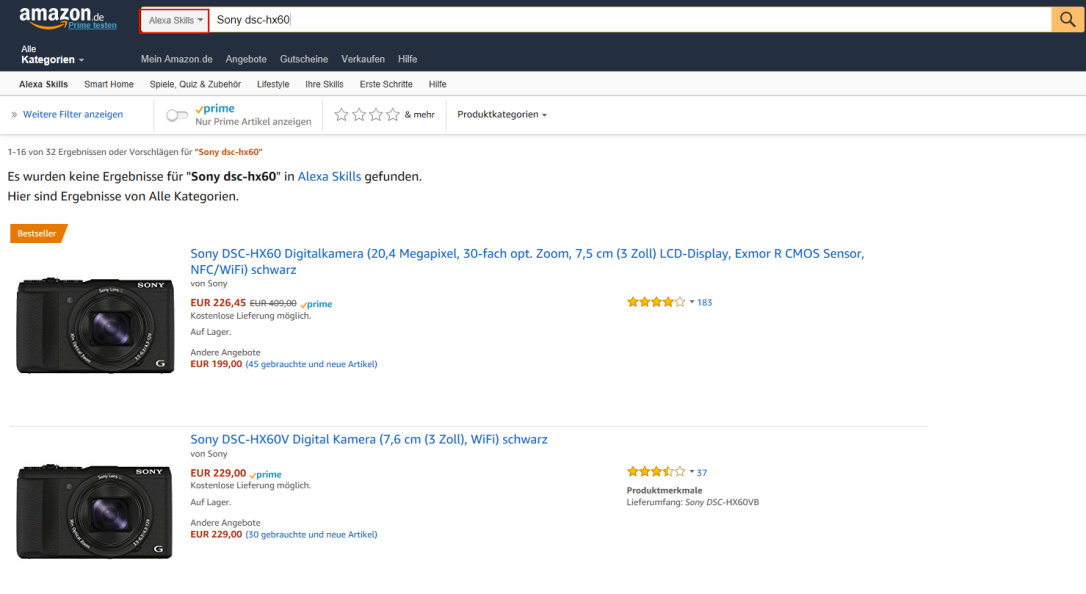The width and height of the screenshot is (1086, 594).
Task: Click the Lieferumfang: Sony DSC-HX60VB text
Action: tap(693, 503)
